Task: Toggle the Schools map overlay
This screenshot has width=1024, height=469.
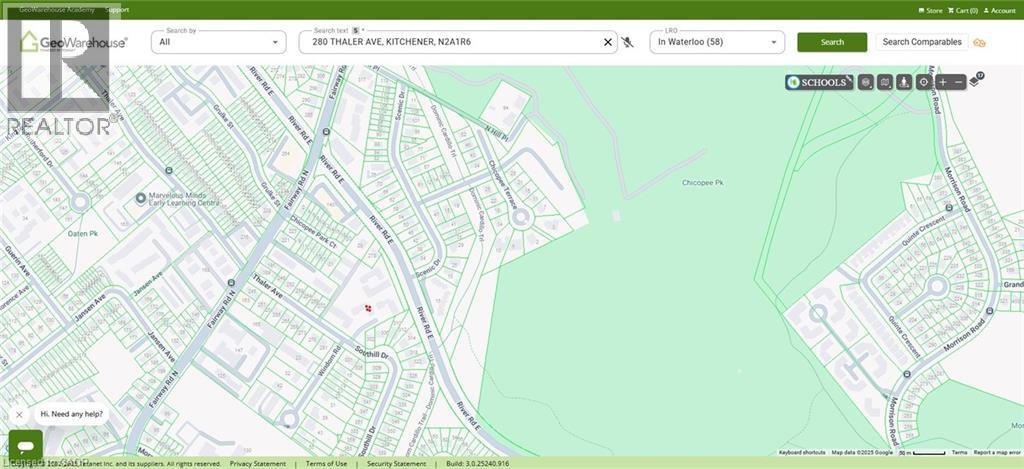Action: tap(819, 82)
